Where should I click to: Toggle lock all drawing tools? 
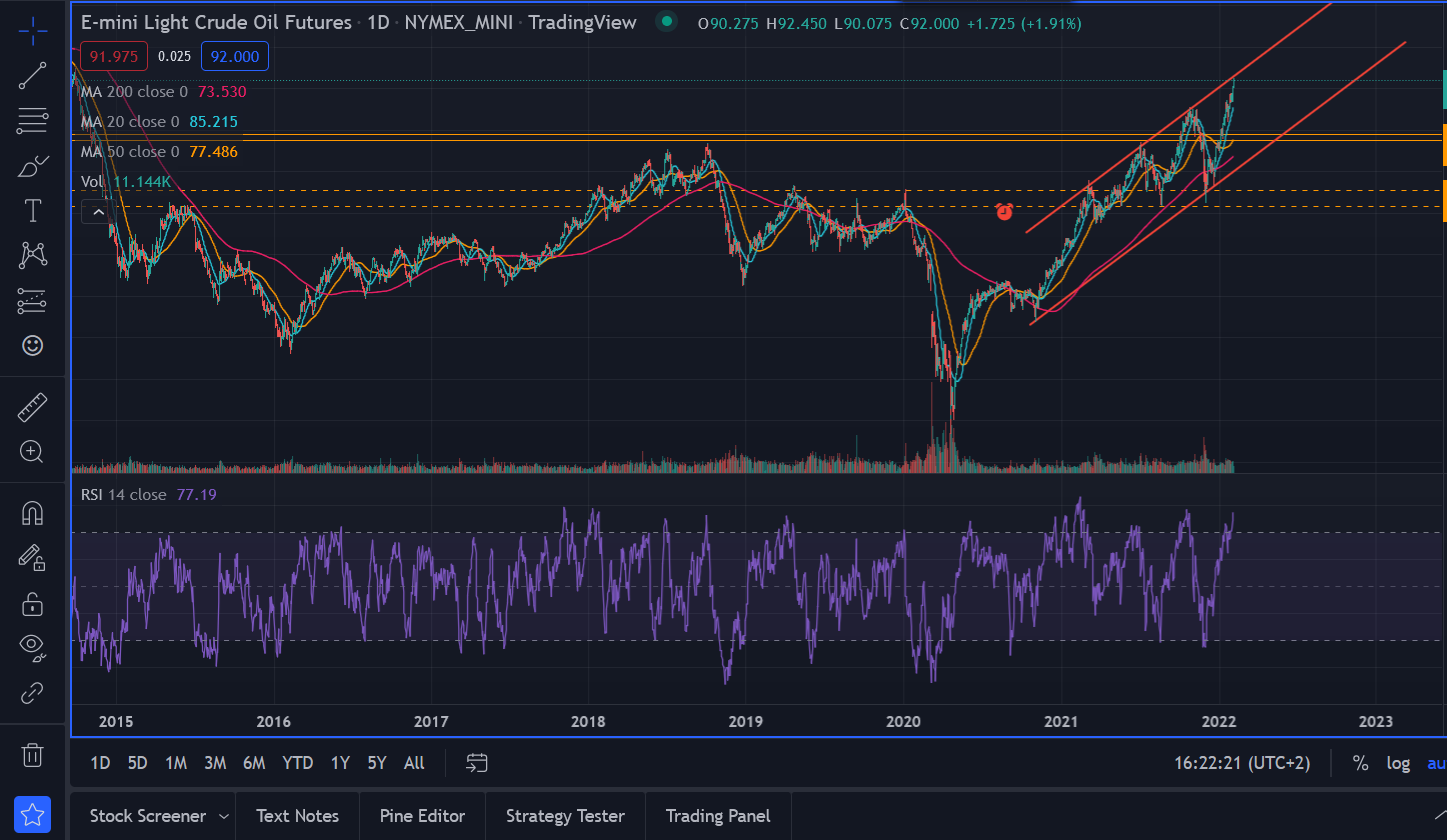click(32, 603)
